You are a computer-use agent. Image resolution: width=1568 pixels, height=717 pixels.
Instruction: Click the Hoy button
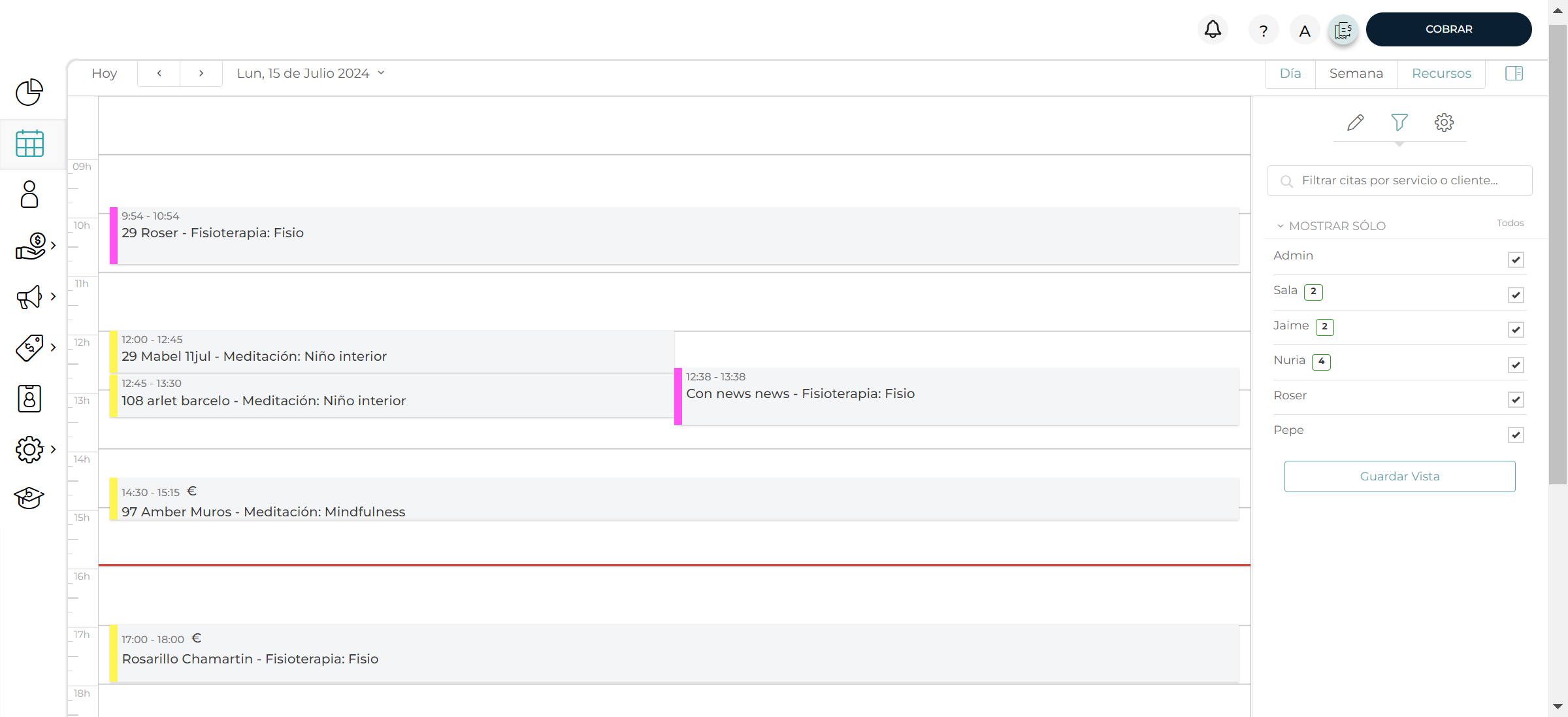(x=104, y=73)
